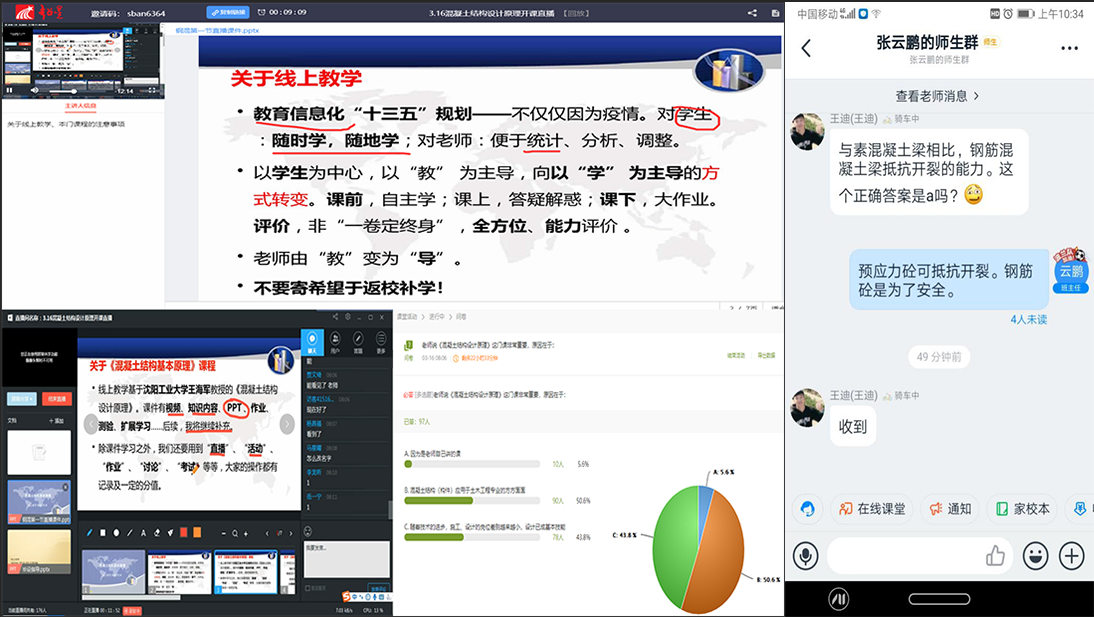The image size is (1094, 617).
Task: Open the emoji picker in chat bar
Action: (1035, 556)
